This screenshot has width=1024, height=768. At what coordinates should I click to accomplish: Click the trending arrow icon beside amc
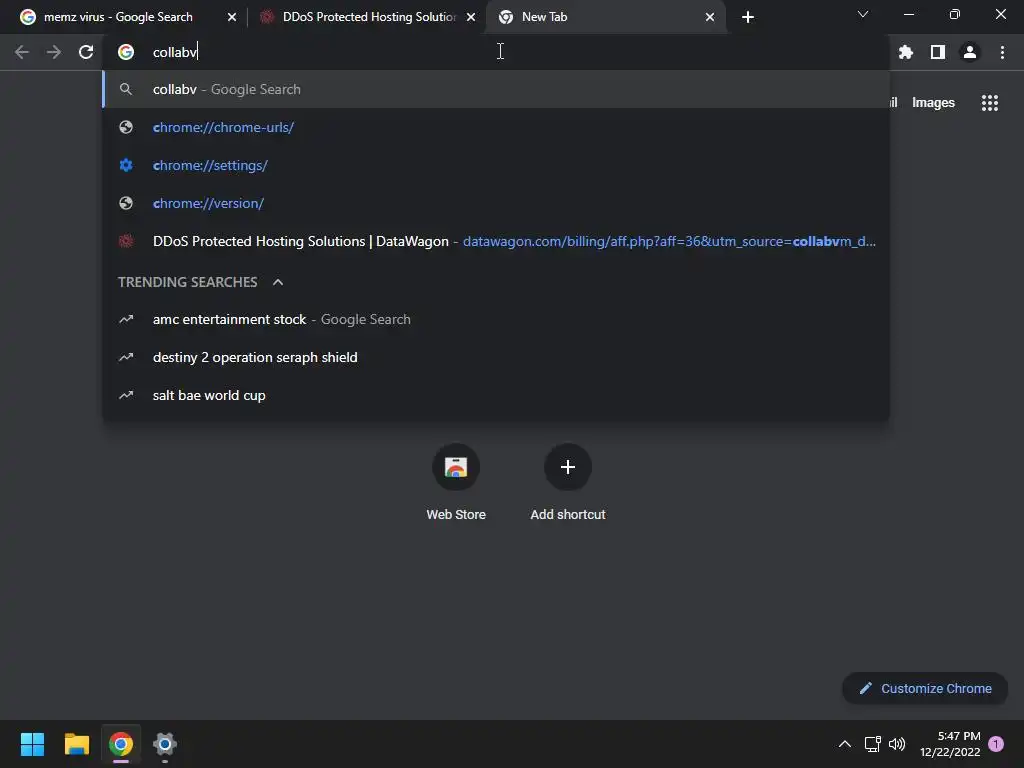(x=126, y=319)
